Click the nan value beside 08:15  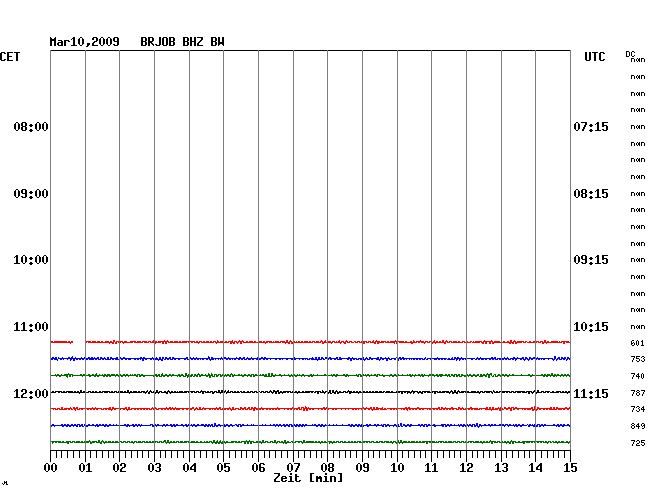[638, 194]
